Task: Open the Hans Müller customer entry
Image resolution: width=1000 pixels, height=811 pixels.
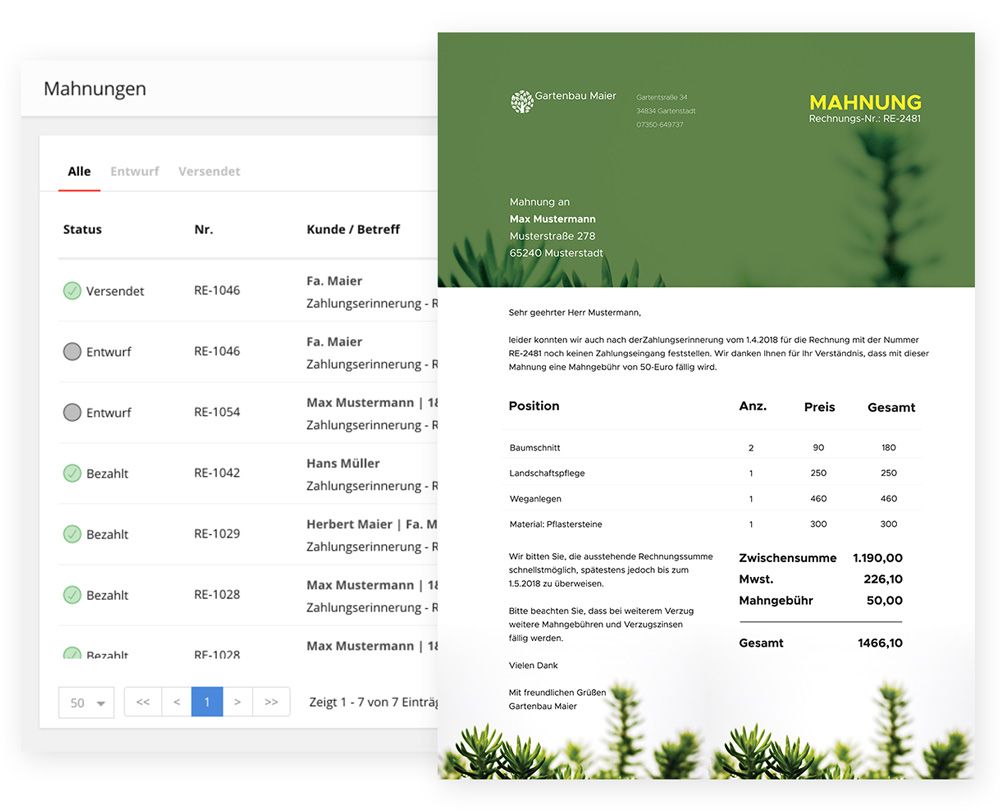Action: coord(343,464)
